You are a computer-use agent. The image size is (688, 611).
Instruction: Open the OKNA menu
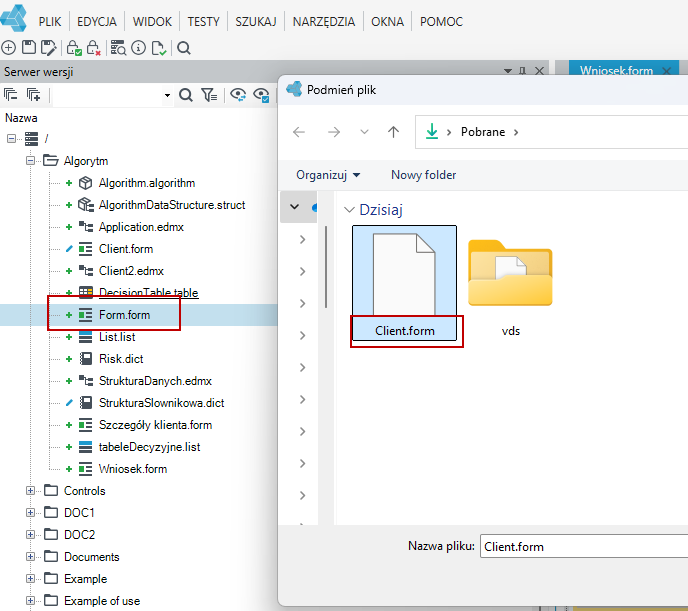[x=387, y=21]
